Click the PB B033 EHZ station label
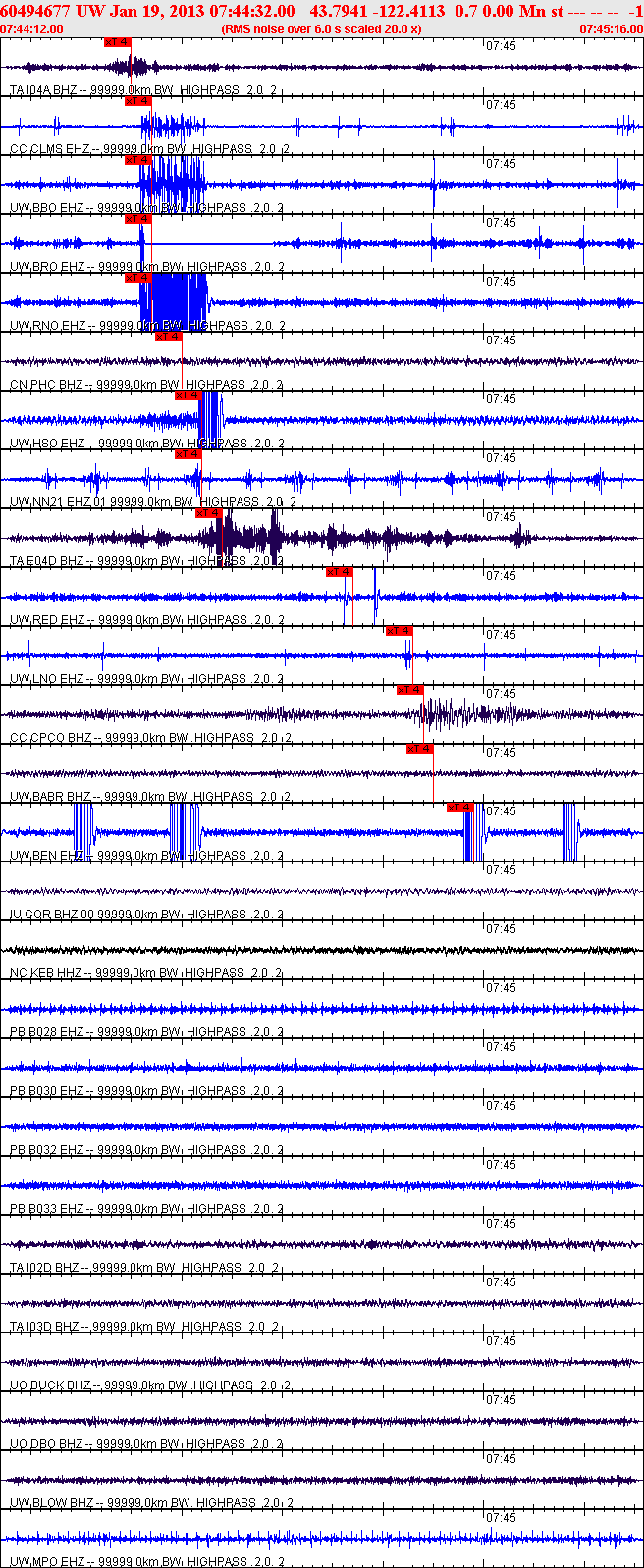The width and height of the screenshot is (644, 1568). pos(47,1209)
